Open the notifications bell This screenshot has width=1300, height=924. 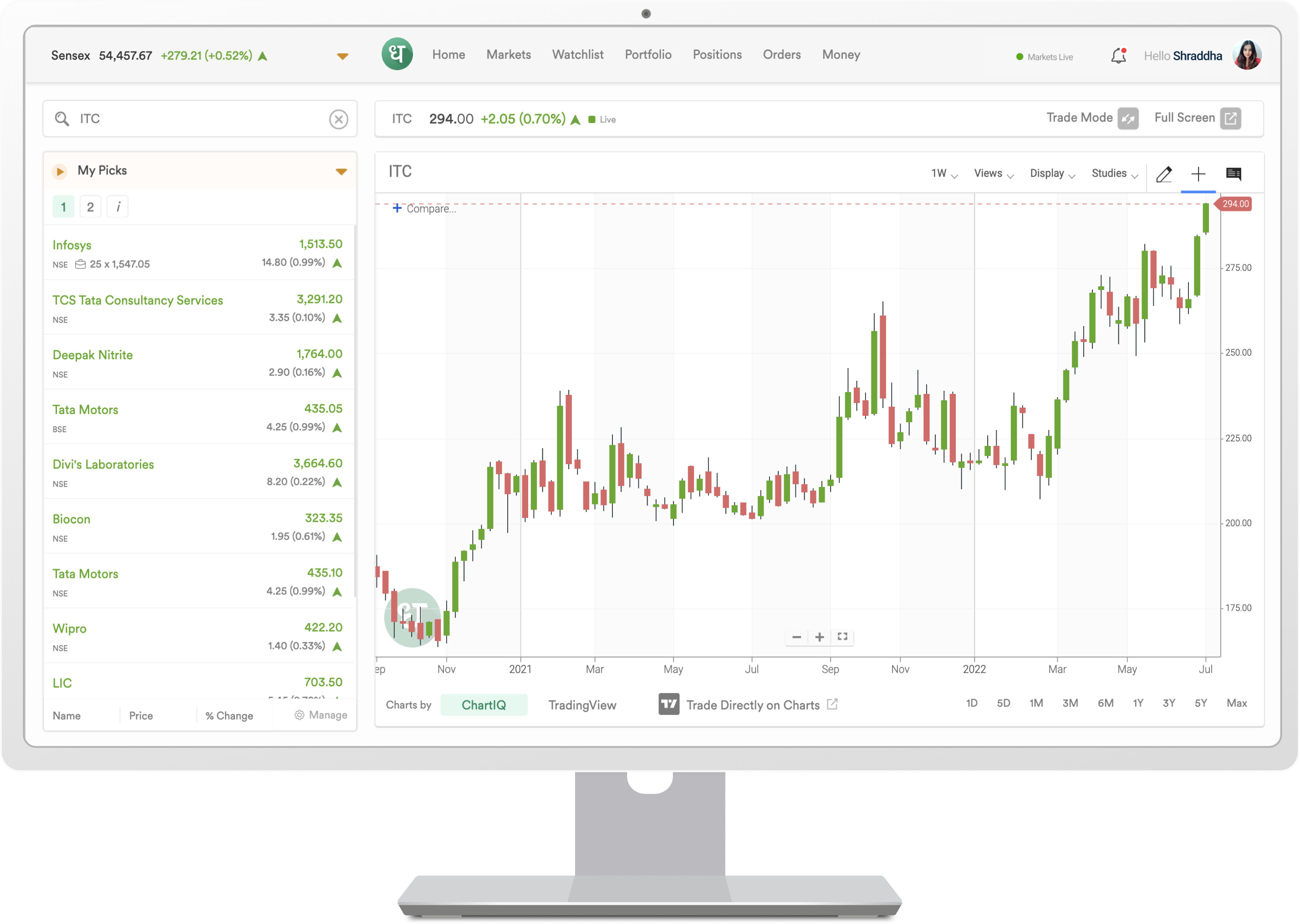point(1118,56)
